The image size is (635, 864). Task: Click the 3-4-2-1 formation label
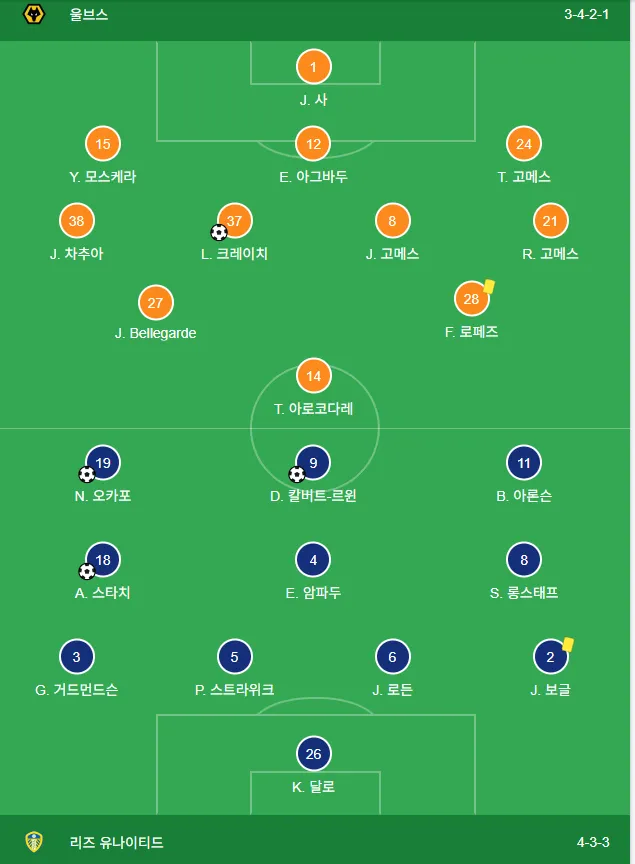tap(586, 14)
